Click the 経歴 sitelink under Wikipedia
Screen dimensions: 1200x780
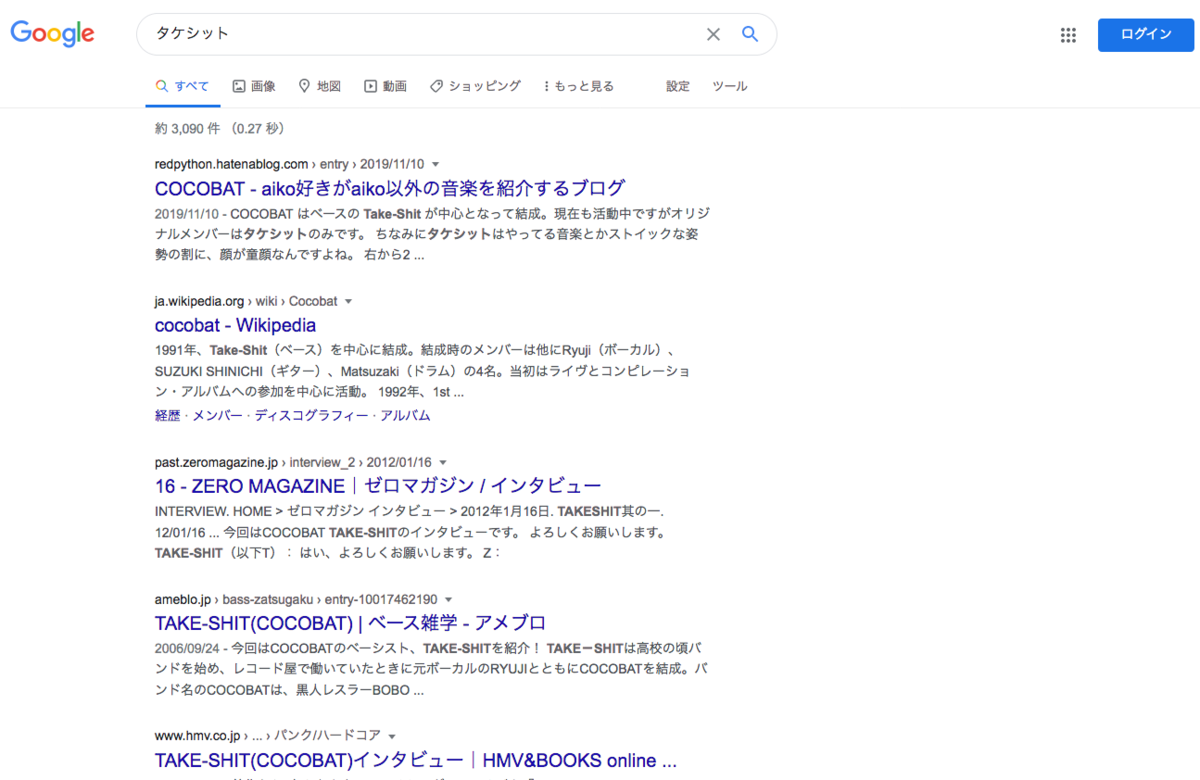click(167, 415)
